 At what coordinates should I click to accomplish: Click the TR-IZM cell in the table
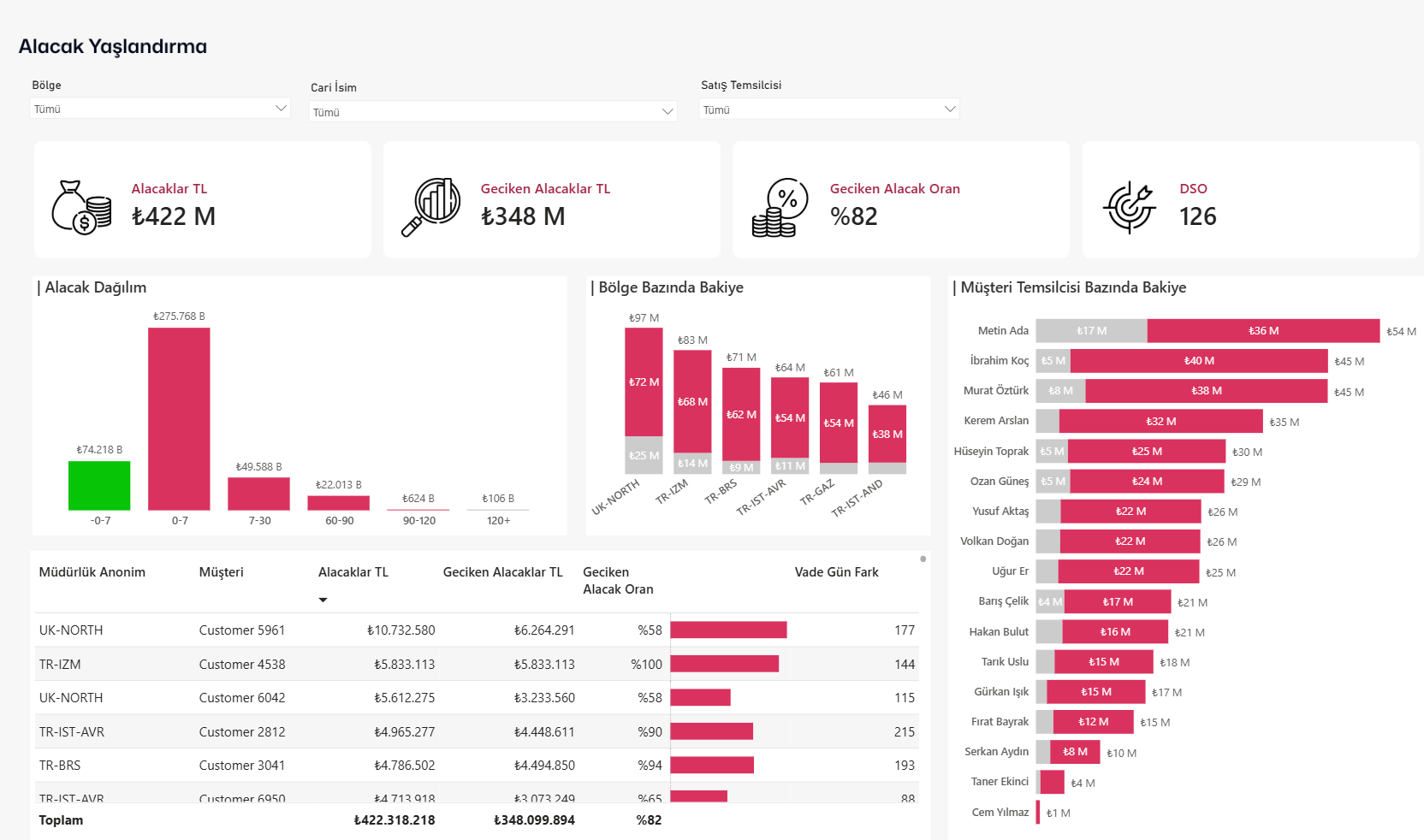point(60,665)
